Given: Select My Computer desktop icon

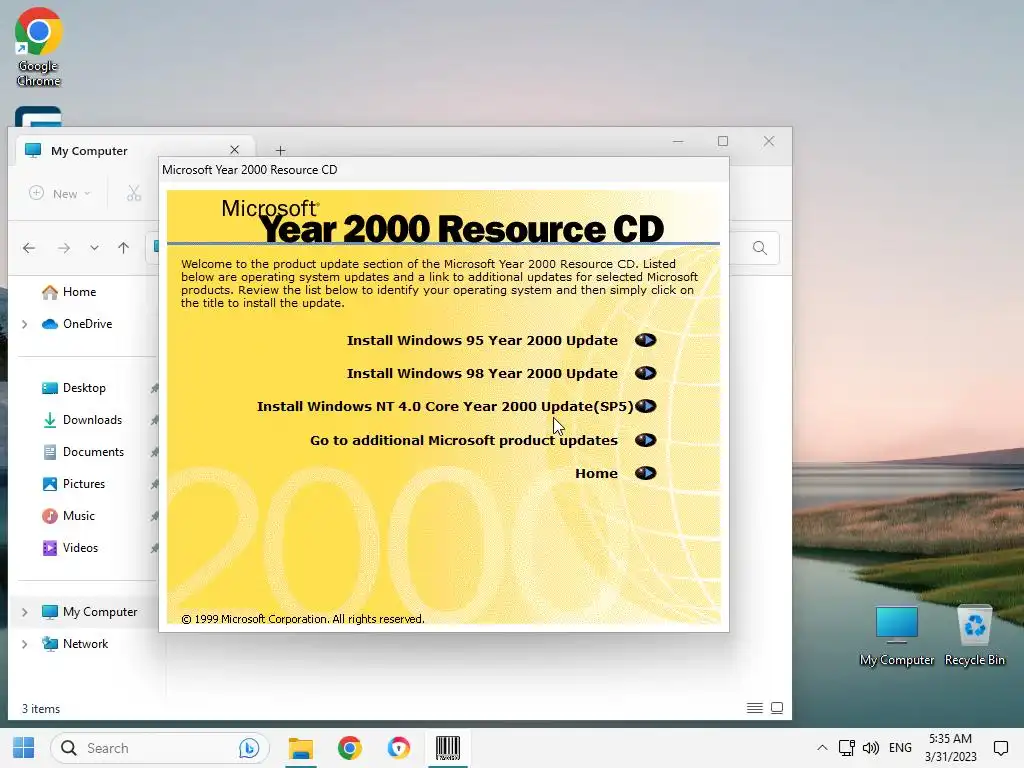Looking at the screenshot, I should coord(897,636).
